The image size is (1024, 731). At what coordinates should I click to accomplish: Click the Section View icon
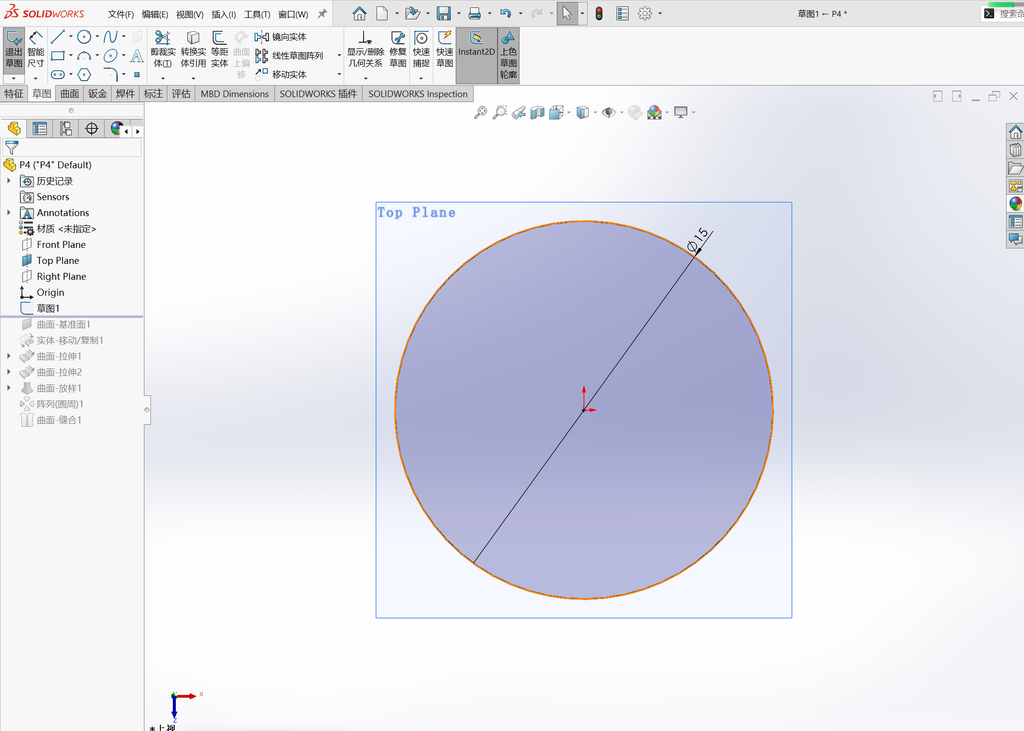pyautogui.click(x=537, y=112)
